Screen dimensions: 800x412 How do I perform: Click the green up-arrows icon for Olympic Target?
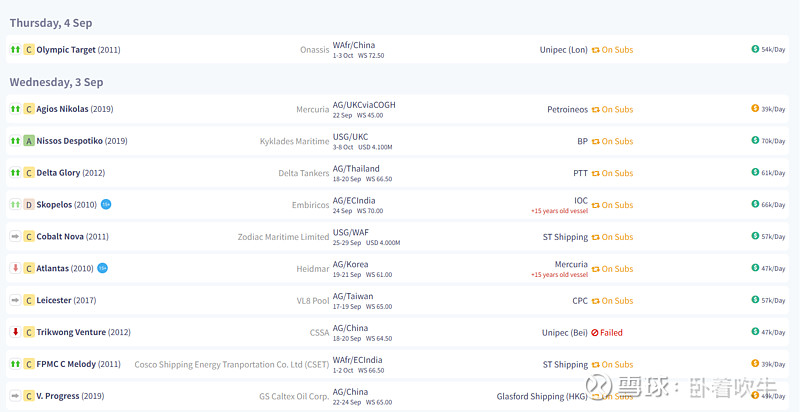15,49
